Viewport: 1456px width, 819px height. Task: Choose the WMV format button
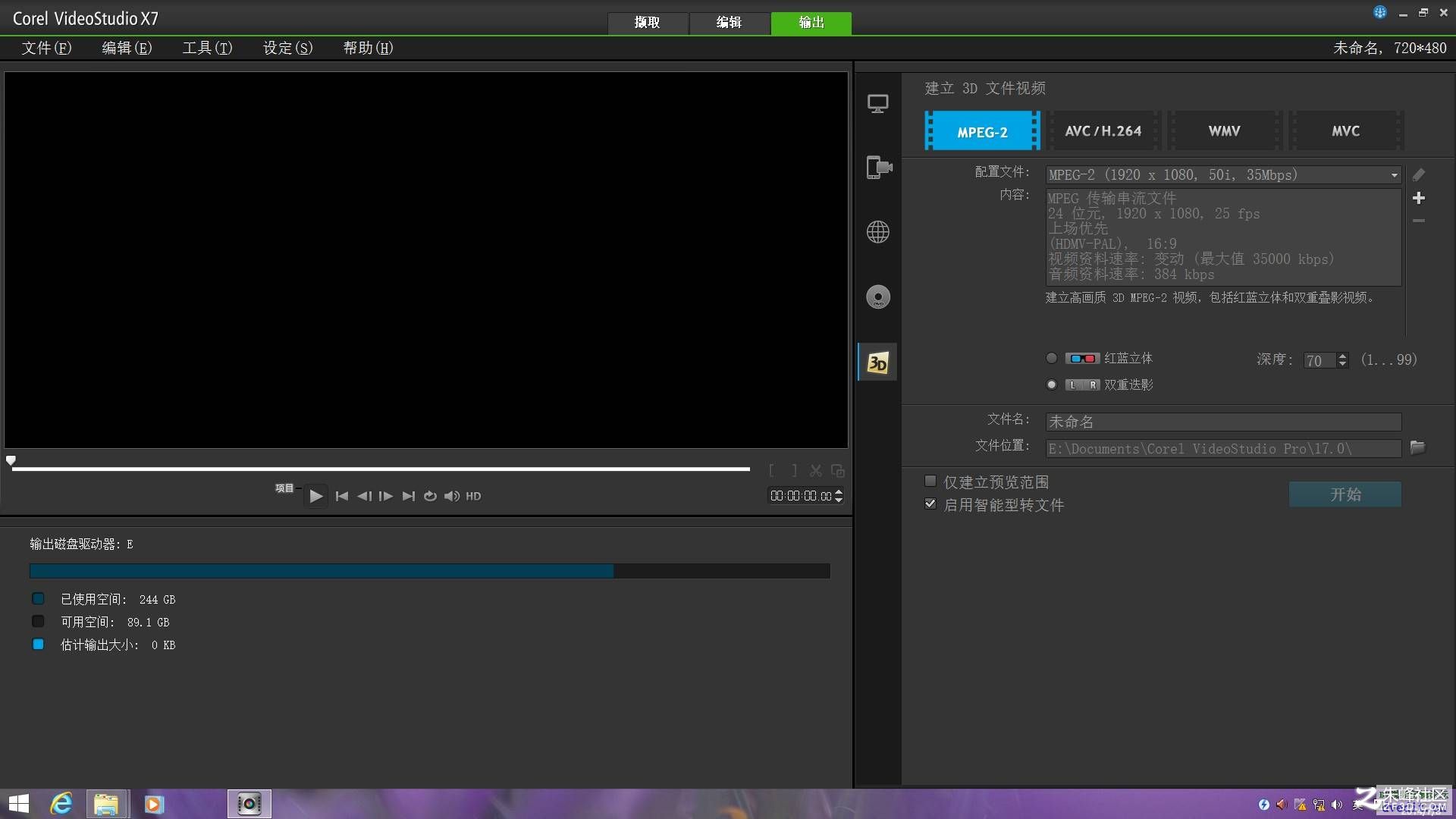1225,131
